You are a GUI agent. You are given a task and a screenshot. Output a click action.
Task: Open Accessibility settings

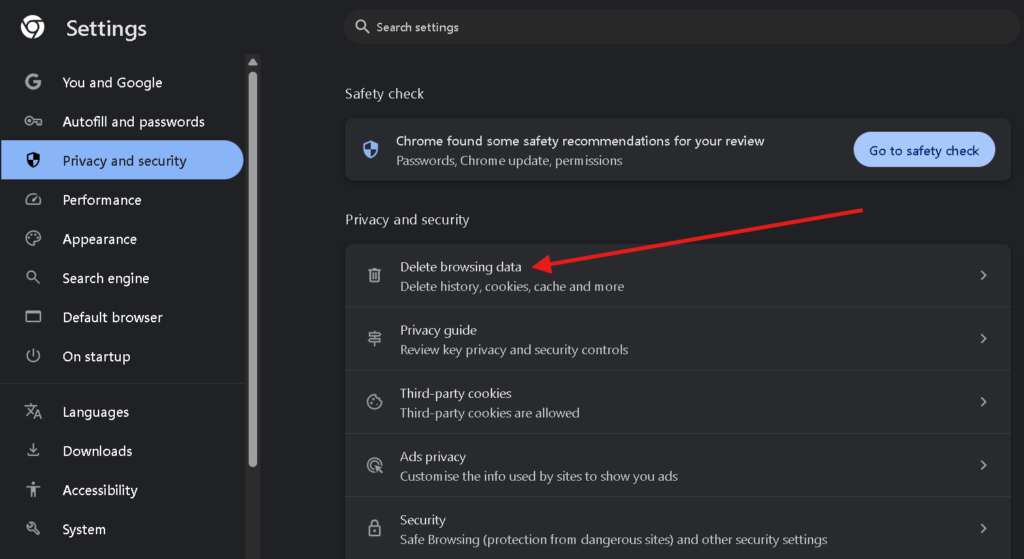122,490
